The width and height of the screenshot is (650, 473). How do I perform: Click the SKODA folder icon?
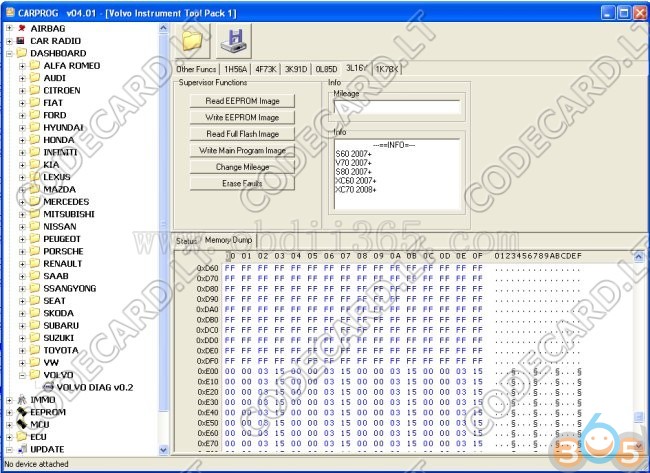pos(35,313)
